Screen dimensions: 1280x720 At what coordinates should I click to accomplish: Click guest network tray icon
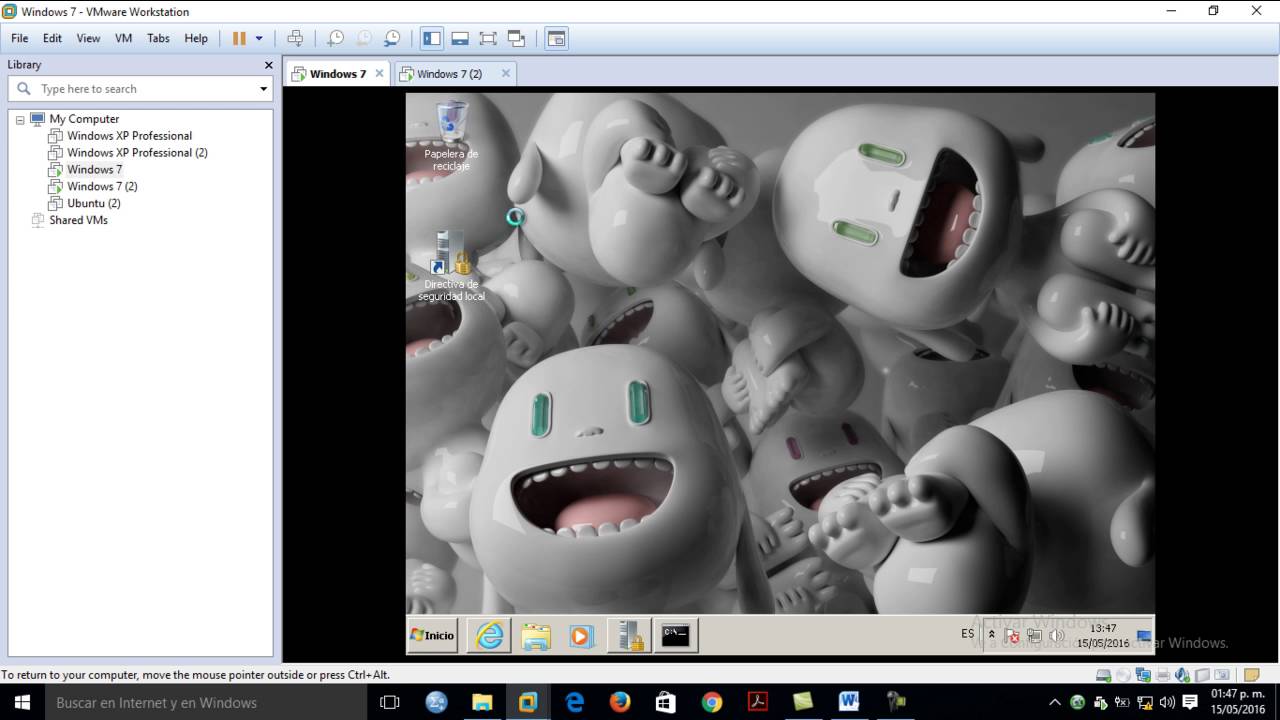tap(1034, 635)
